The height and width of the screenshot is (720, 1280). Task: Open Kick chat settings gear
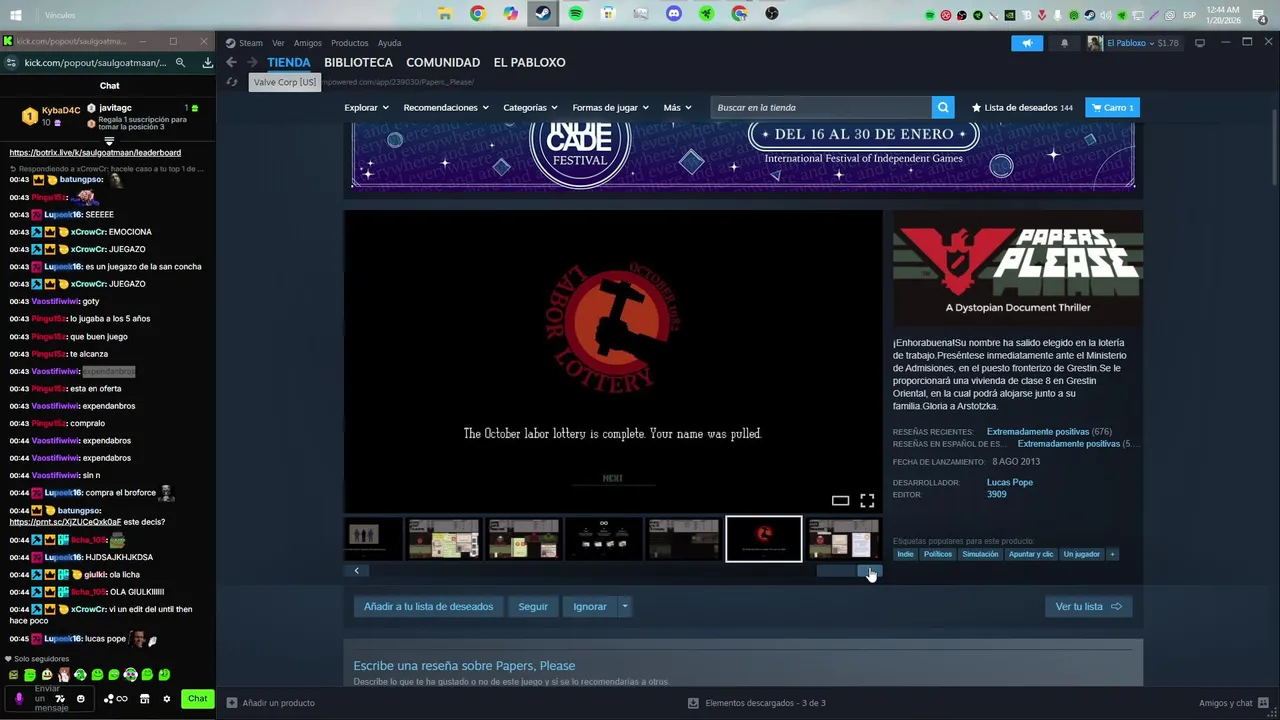167,699
